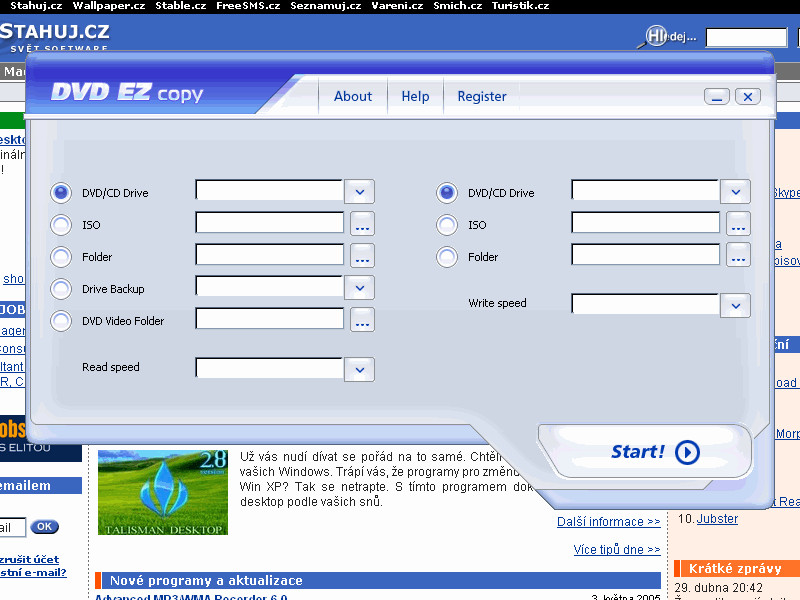Click destination Folder path field

[x=646, y=255]
